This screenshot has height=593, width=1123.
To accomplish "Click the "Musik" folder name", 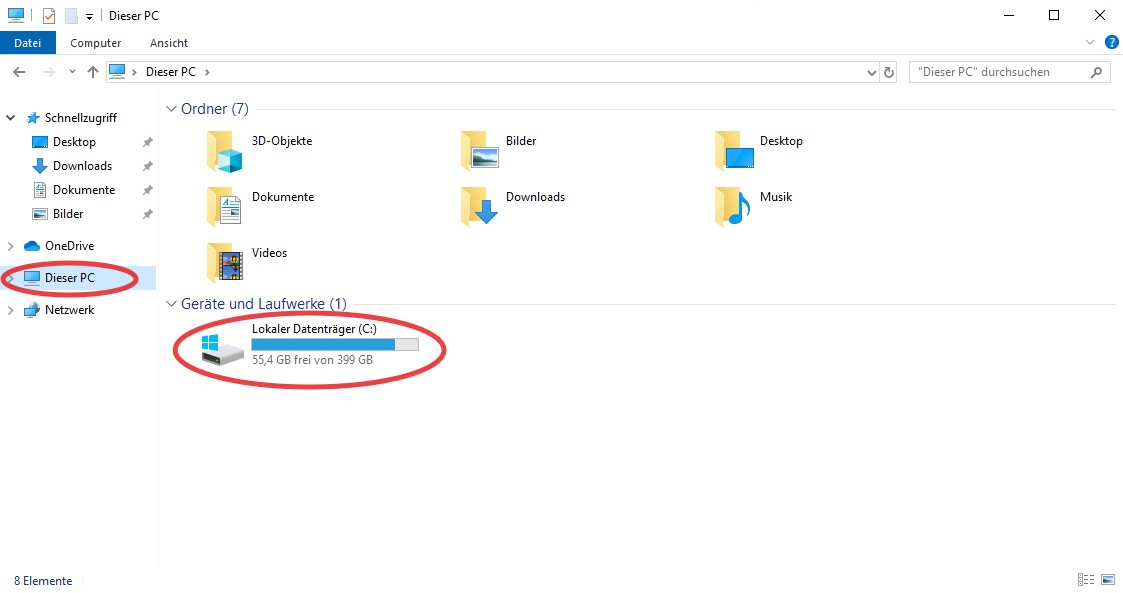I will point(776,197).
